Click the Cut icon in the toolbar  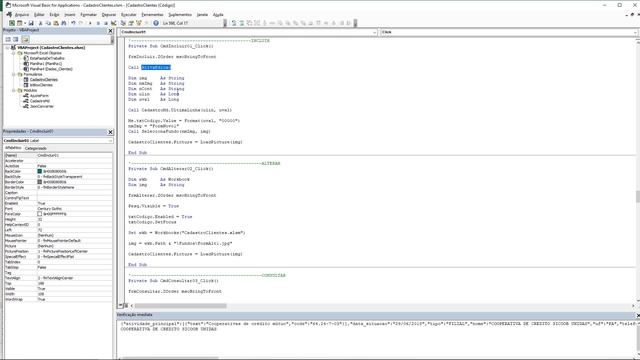click(40, 23)
